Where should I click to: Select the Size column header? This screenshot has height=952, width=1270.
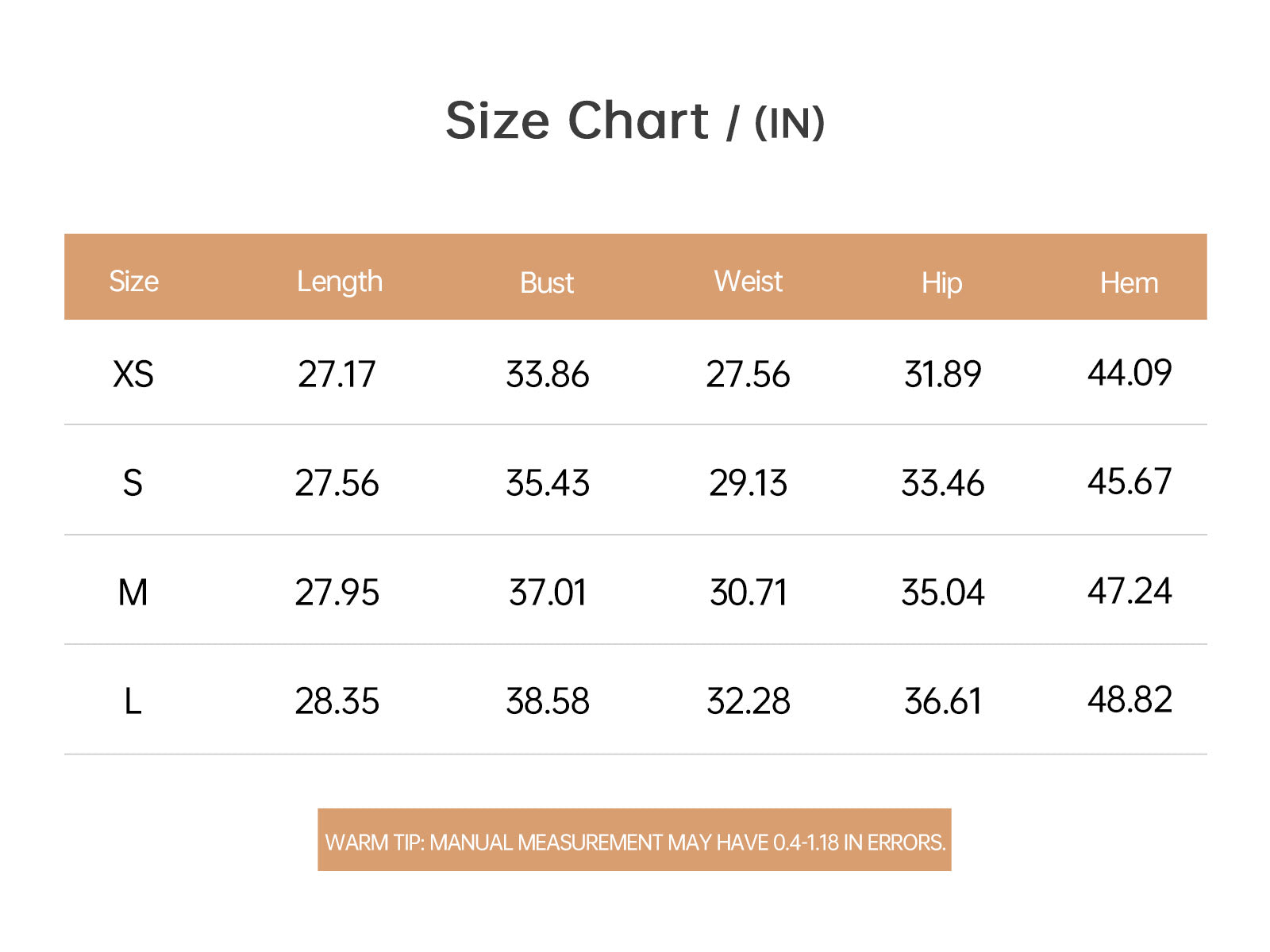[x=133, y=282]
